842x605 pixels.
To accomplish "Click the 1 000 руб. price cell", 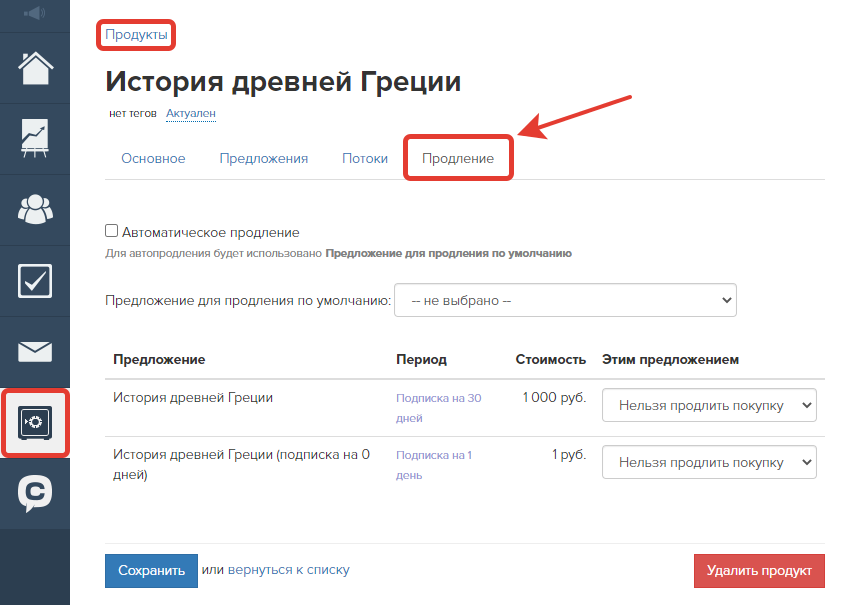I will pyautogui.click(x=554, y=397).
